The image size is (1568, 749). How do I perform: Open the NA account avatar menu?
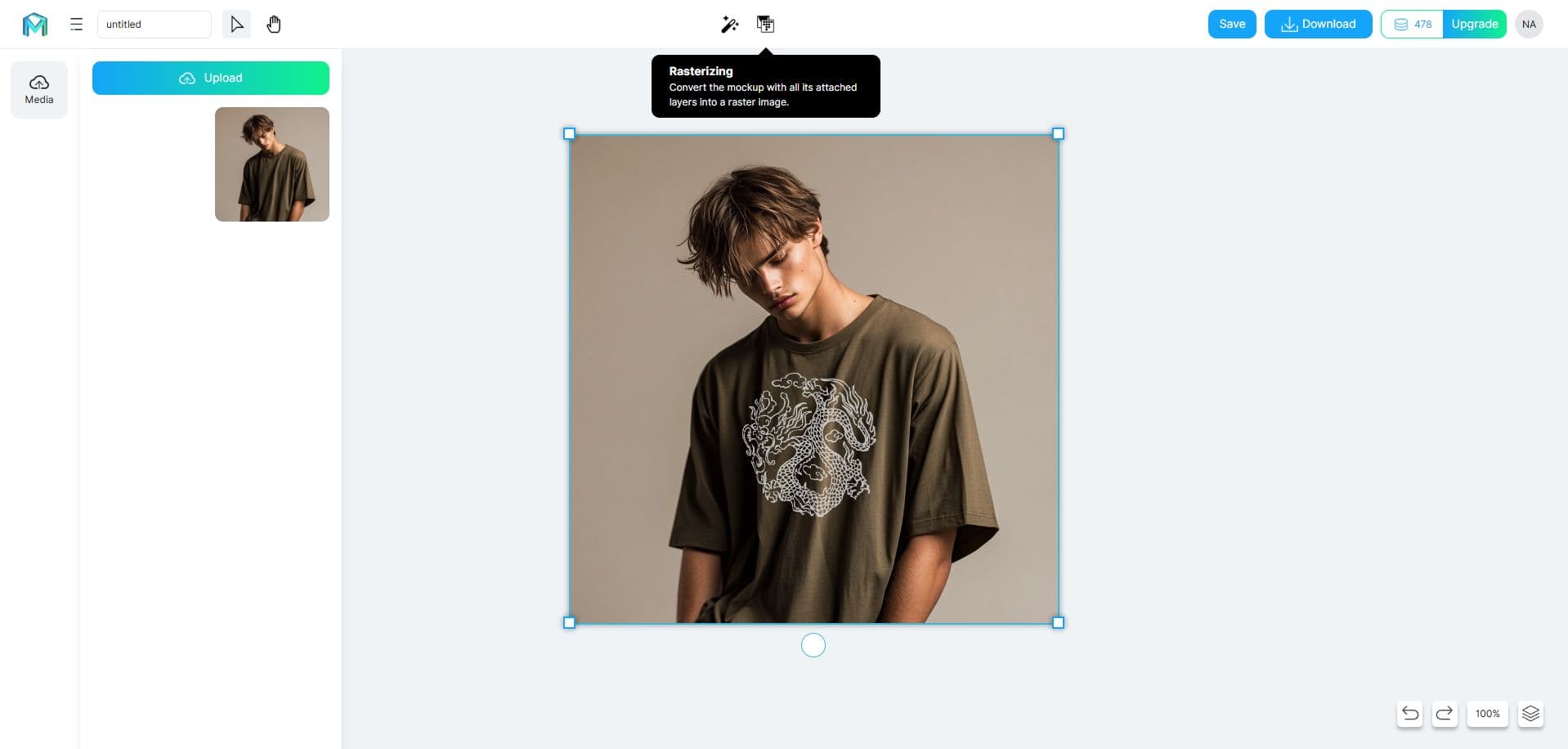pos(1529,24)
